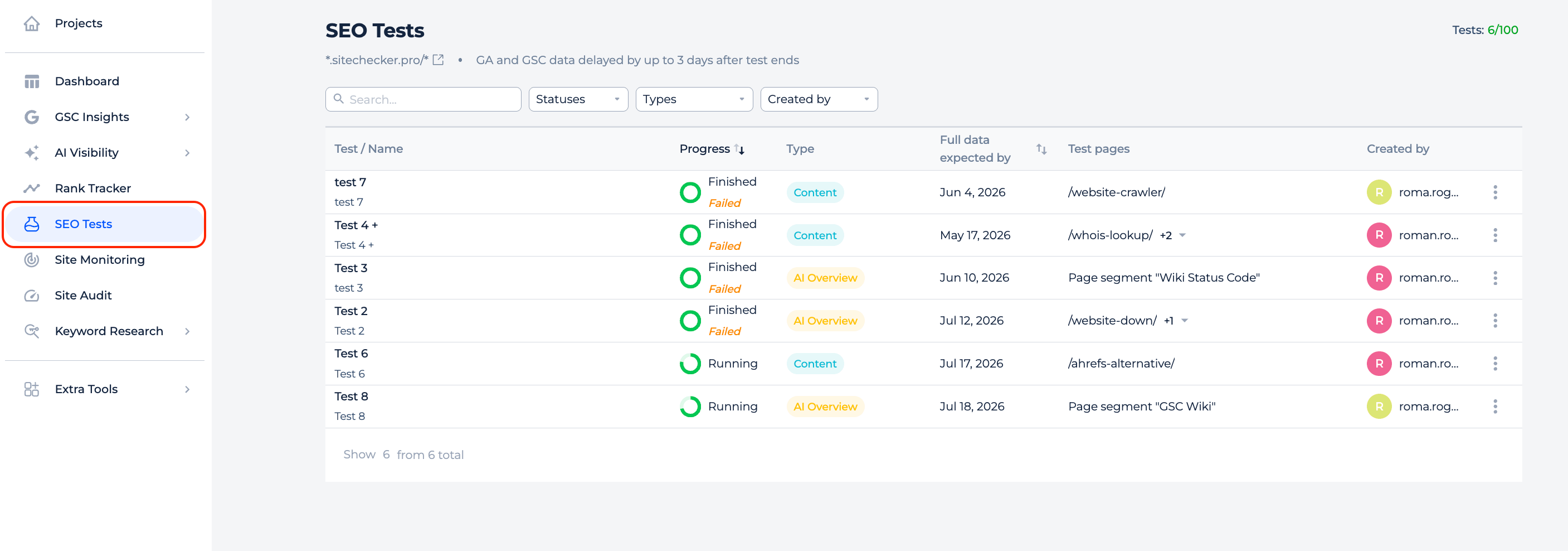The height and width of the screenshot is (551, 1568).
Task: Click the Keyword Research icon
Action: pyautogui.click(x=32, y=331)
